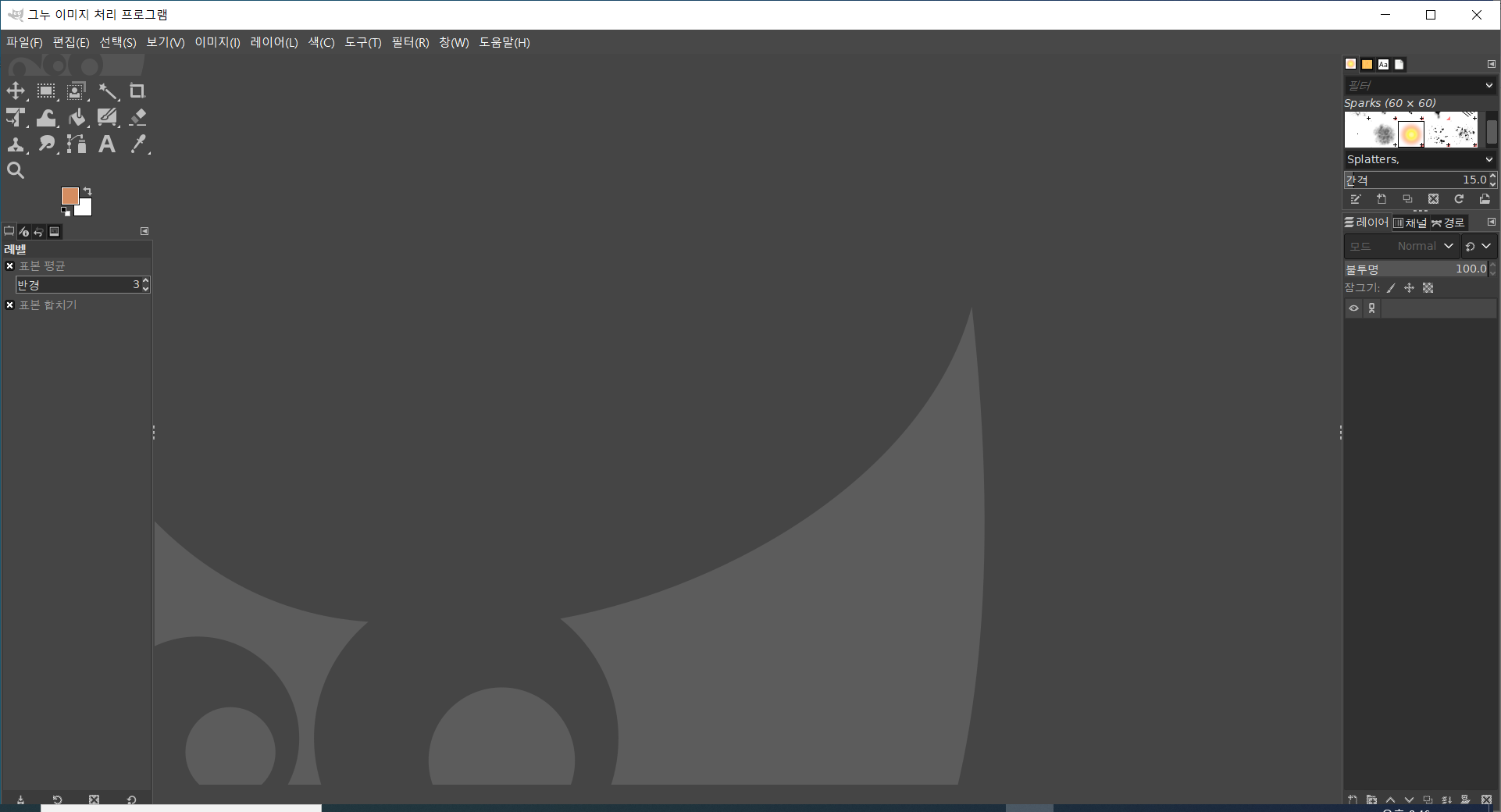Click the foreground color swatch

(x=70, y=196)
